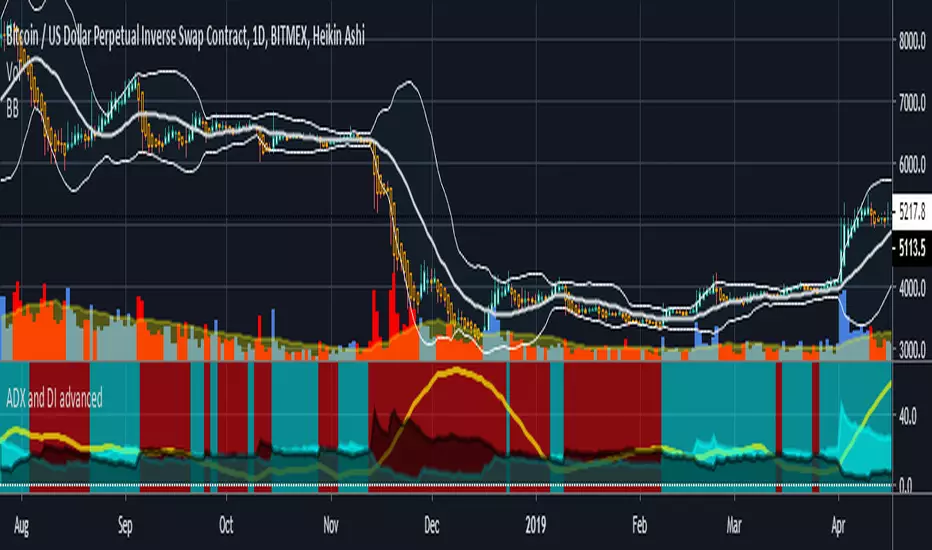Click the yellow ADX peak in December
Image resolution: width=932 pixels, height=550 pixels.
pyautogui.click(x=455, y=371)
